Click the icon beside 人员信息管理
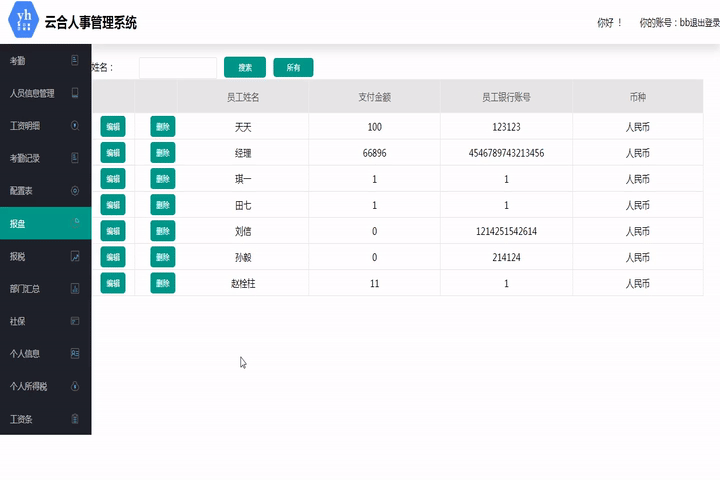 [75, 93]
